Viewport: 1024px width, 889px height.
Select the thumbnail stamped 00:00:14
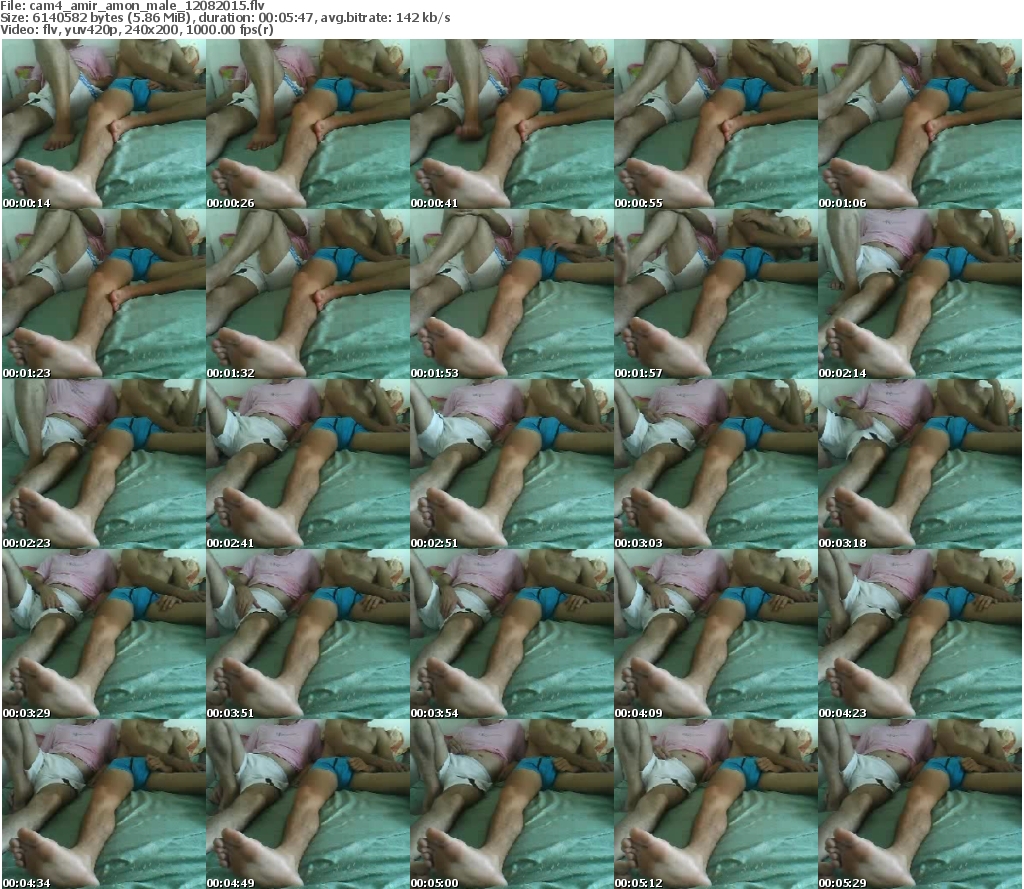point(104,124)
